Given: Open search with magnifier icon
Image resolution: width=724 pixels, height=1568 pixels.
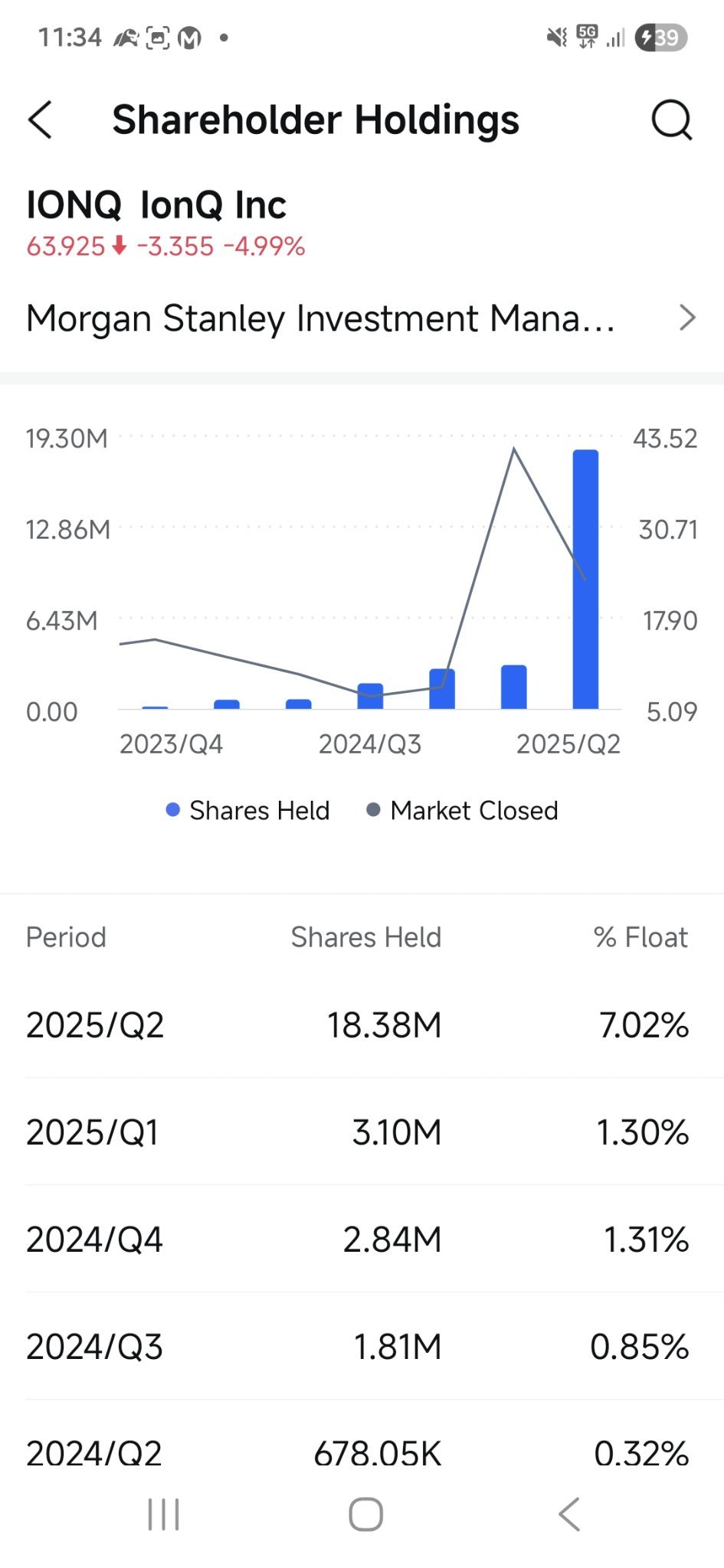Looking at the screenshot, I should (671, 120).
